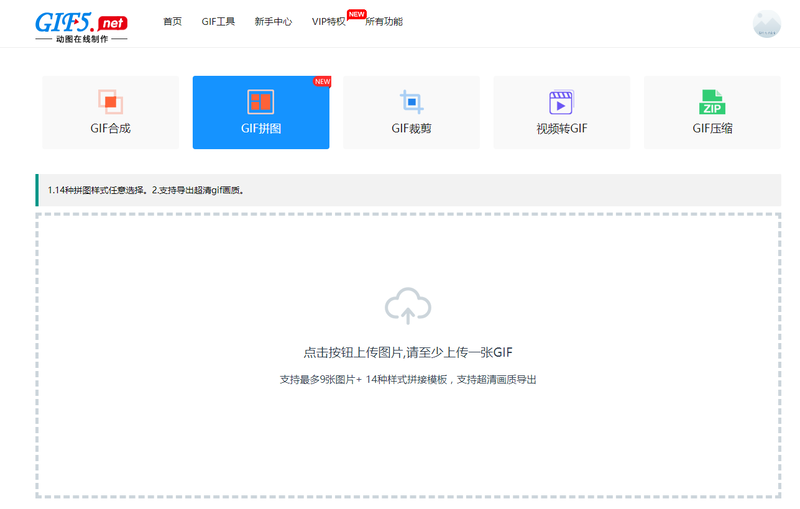This screenshot has height=509, width=800.
Task: Click the NEW badge on GIF拼图 card
Action: click(x=322, y=82)
